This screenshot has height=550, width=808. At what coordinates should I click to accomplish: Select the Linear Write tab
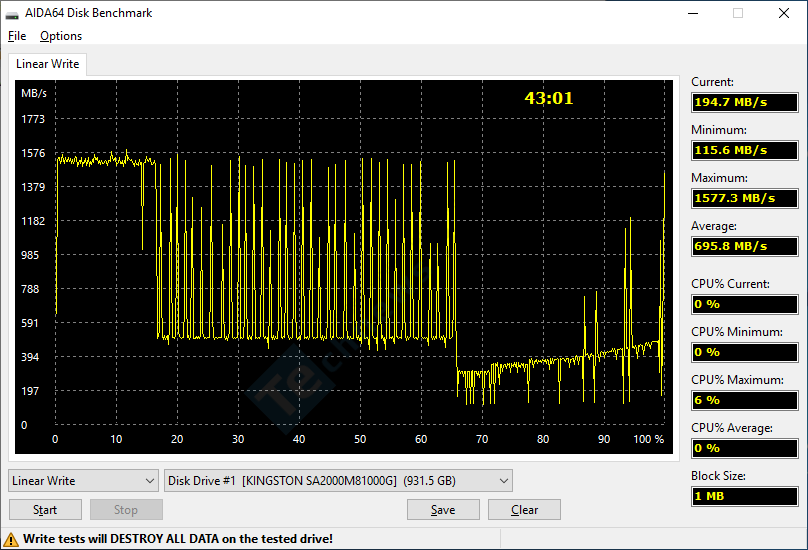pos(47,64)
